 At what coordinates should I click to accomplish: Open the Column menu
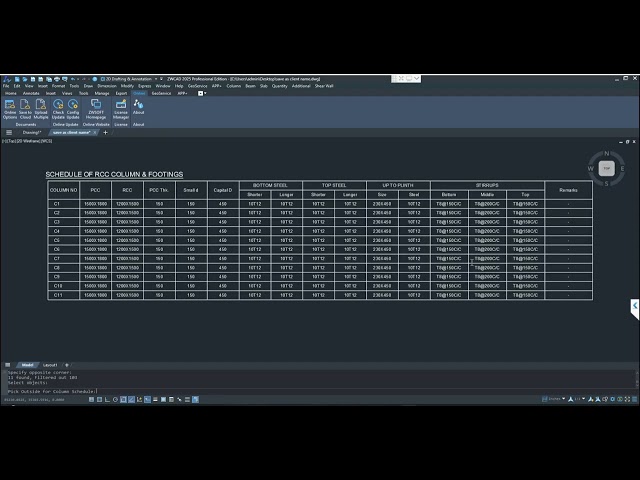233,86
